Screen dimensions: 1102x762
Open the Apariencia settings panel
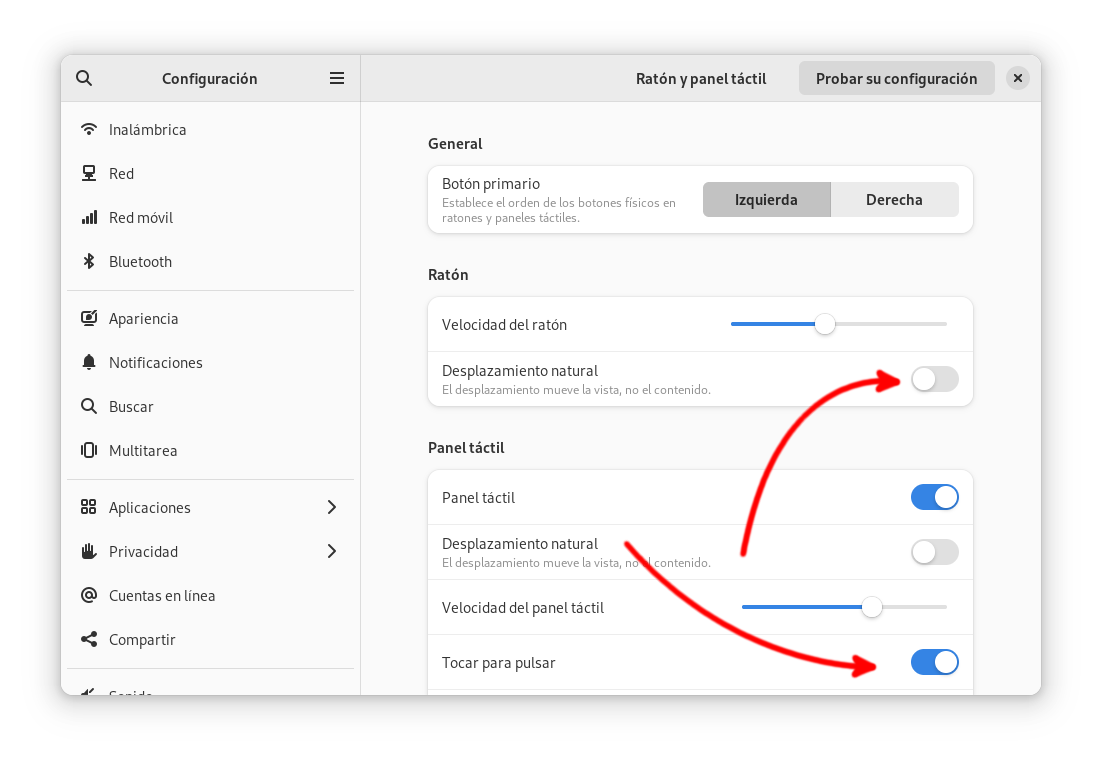(x=143, y=319)
